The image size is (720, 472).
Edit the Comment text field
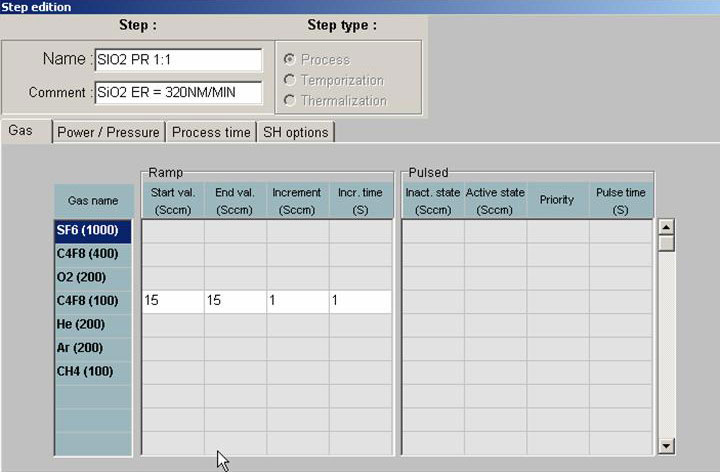[x=178, y=93]
